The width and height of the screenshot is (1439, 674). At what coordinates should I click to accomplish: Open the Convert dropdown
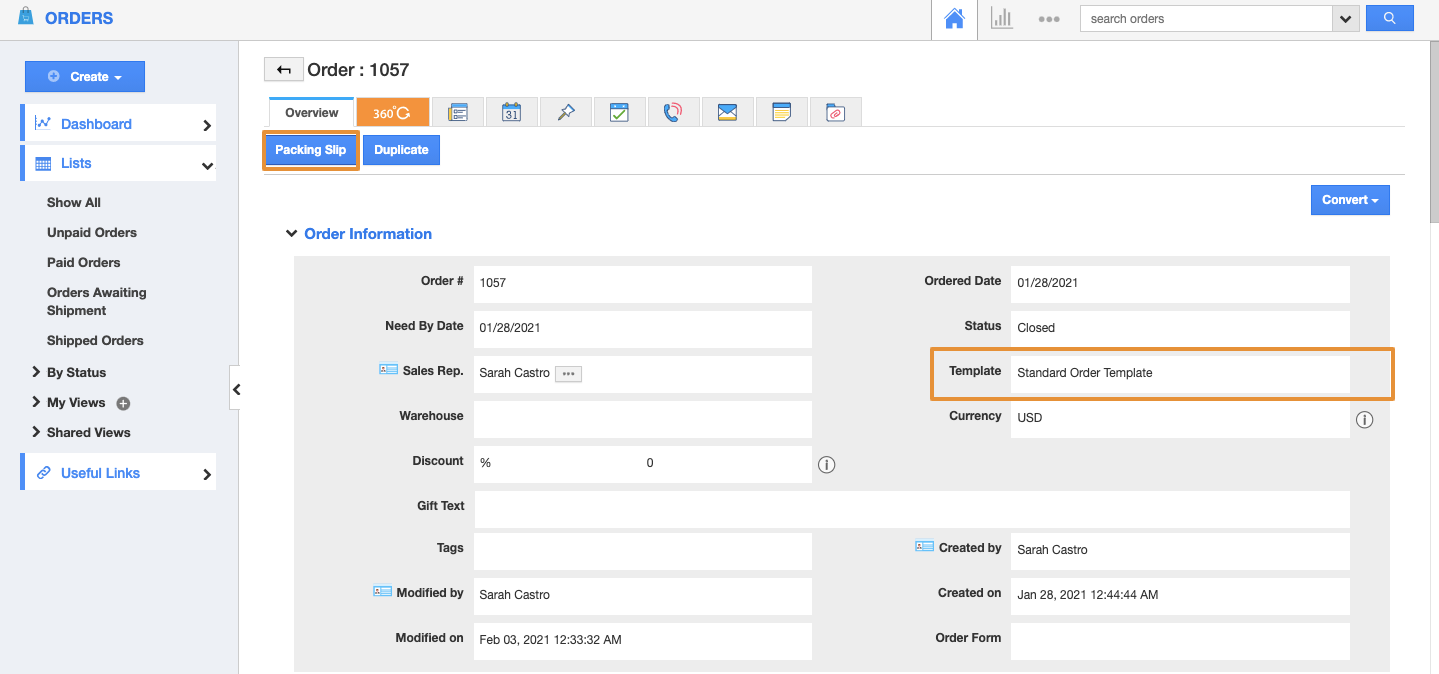coord(1349,199)
